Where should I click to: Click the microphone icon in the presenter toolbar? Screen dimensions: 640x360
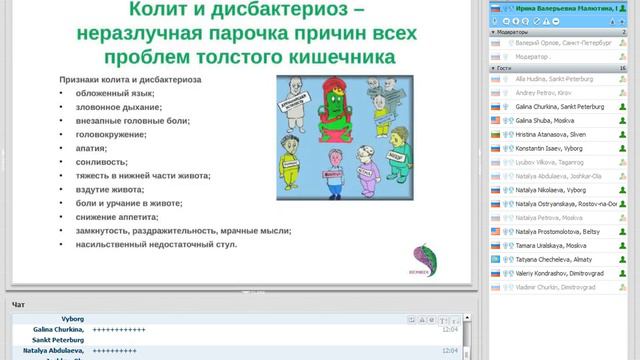495,21
